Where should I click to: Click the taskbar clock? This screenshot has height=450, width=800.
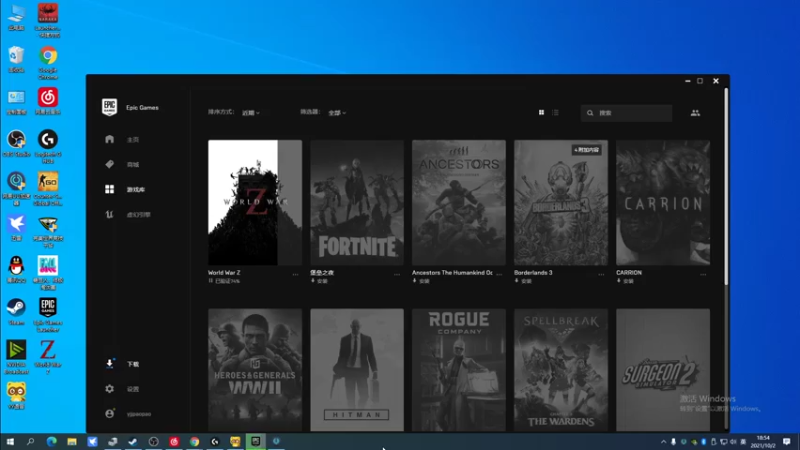point(763,441)
